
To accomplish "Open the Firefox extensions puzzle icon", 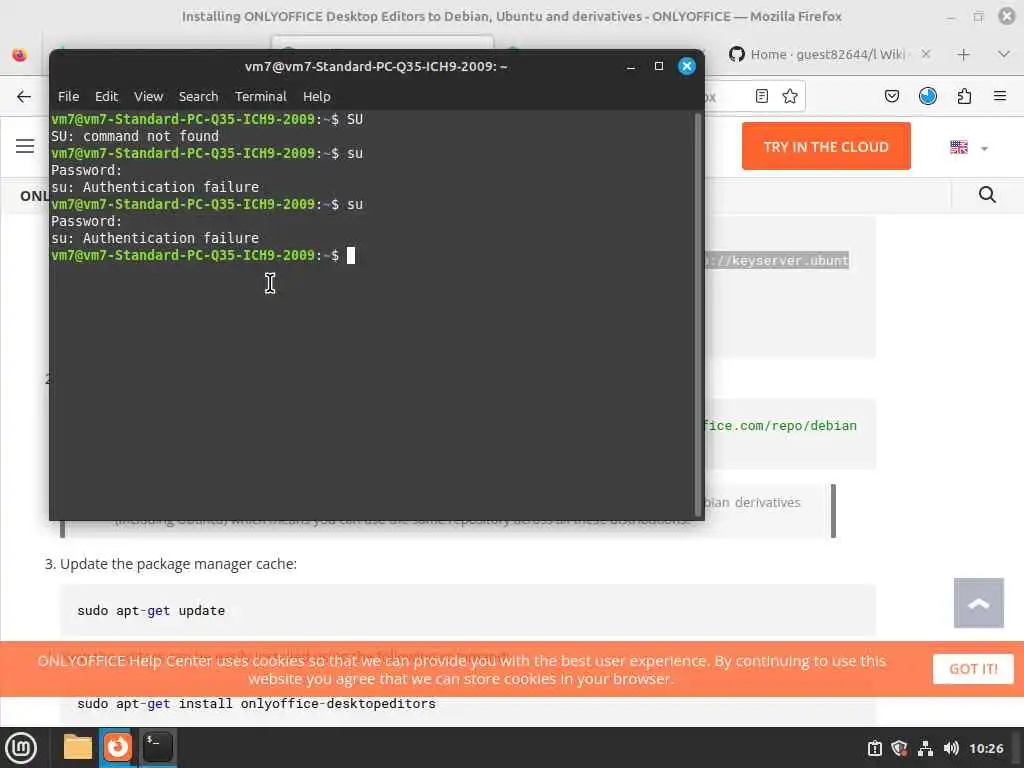I will (x=964, y=97).
